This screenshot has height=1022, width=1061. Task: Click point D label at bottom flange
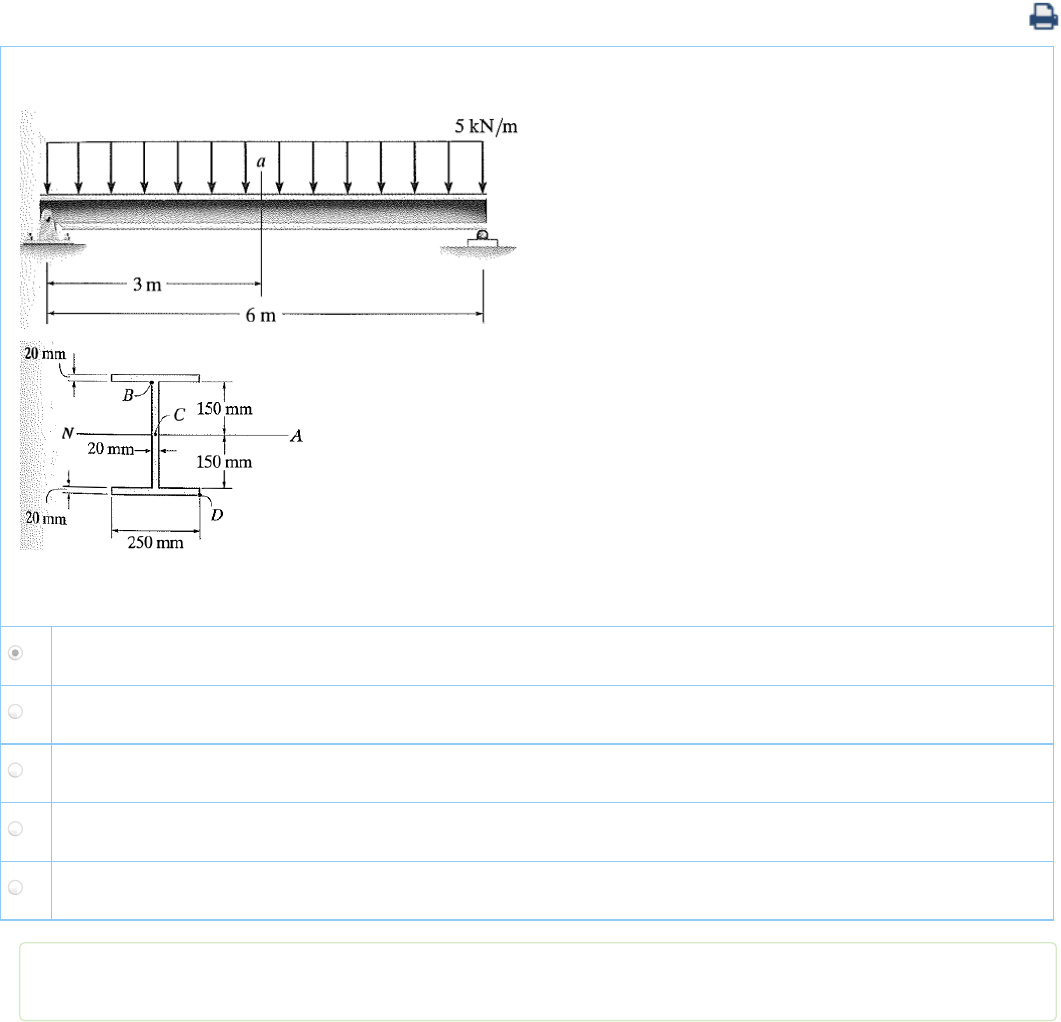tap(216, 513)
